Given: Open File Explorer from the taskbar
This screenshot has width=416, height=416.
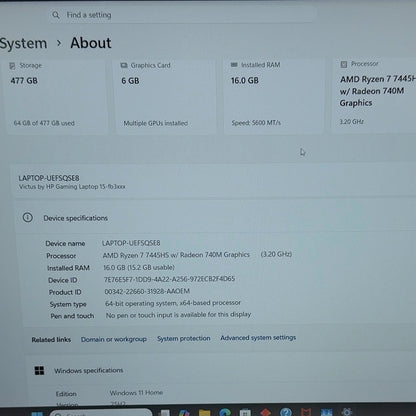Looking at the screenshot, I should [x=204, y=413].
